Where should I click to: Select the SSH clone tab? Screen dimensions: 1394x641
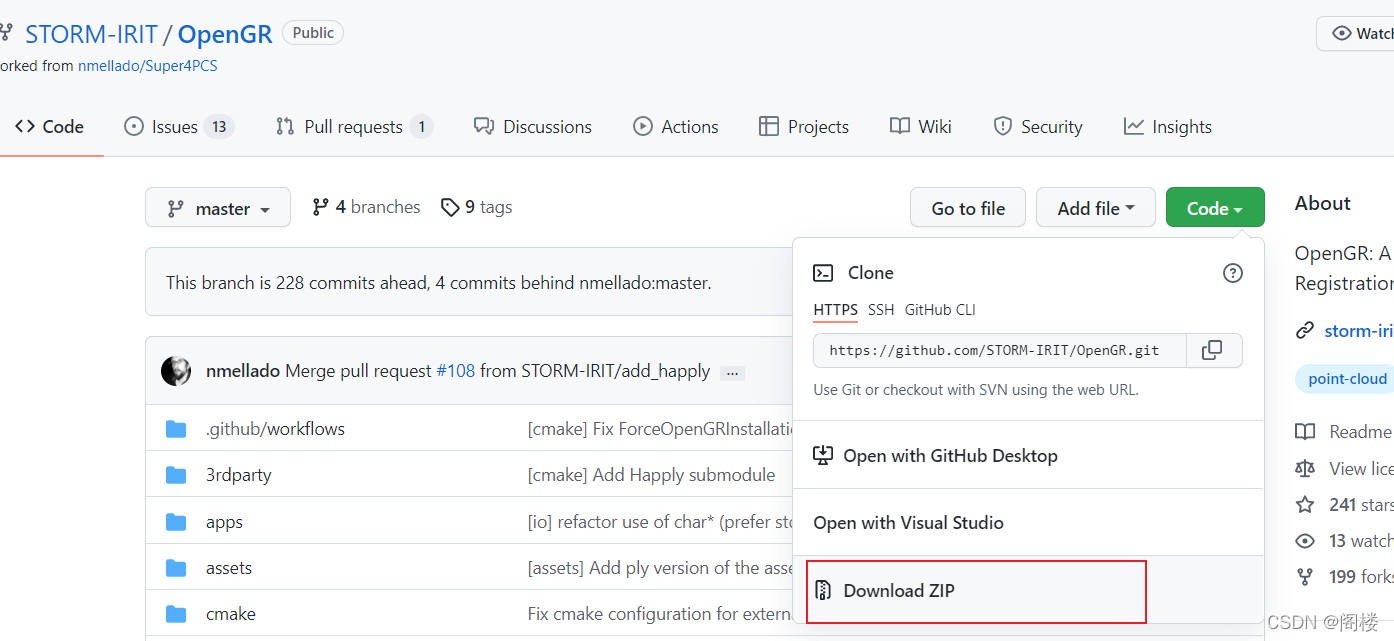tap(881, 310)
